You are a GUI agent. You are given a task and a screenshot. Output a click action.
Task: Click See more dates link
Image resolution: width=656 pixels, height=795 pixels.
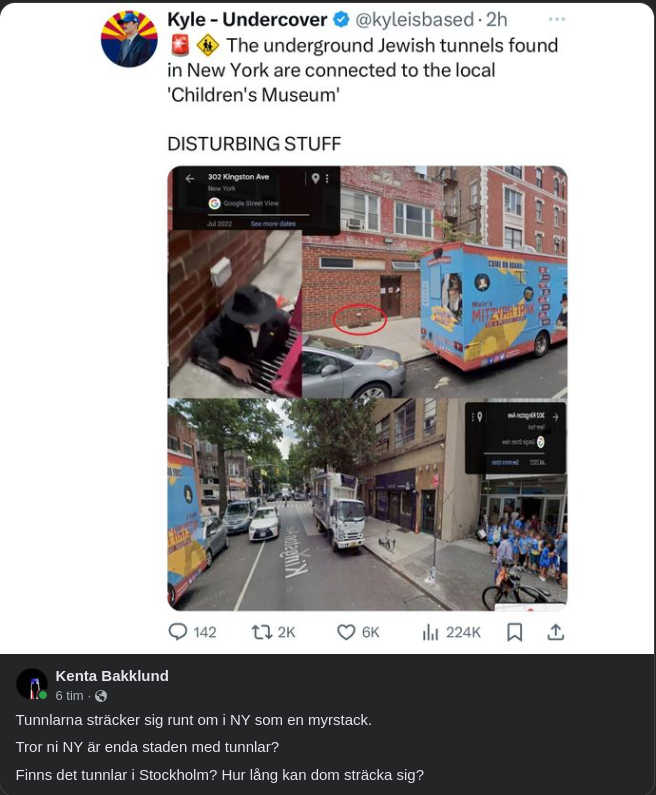pos(273,224)
